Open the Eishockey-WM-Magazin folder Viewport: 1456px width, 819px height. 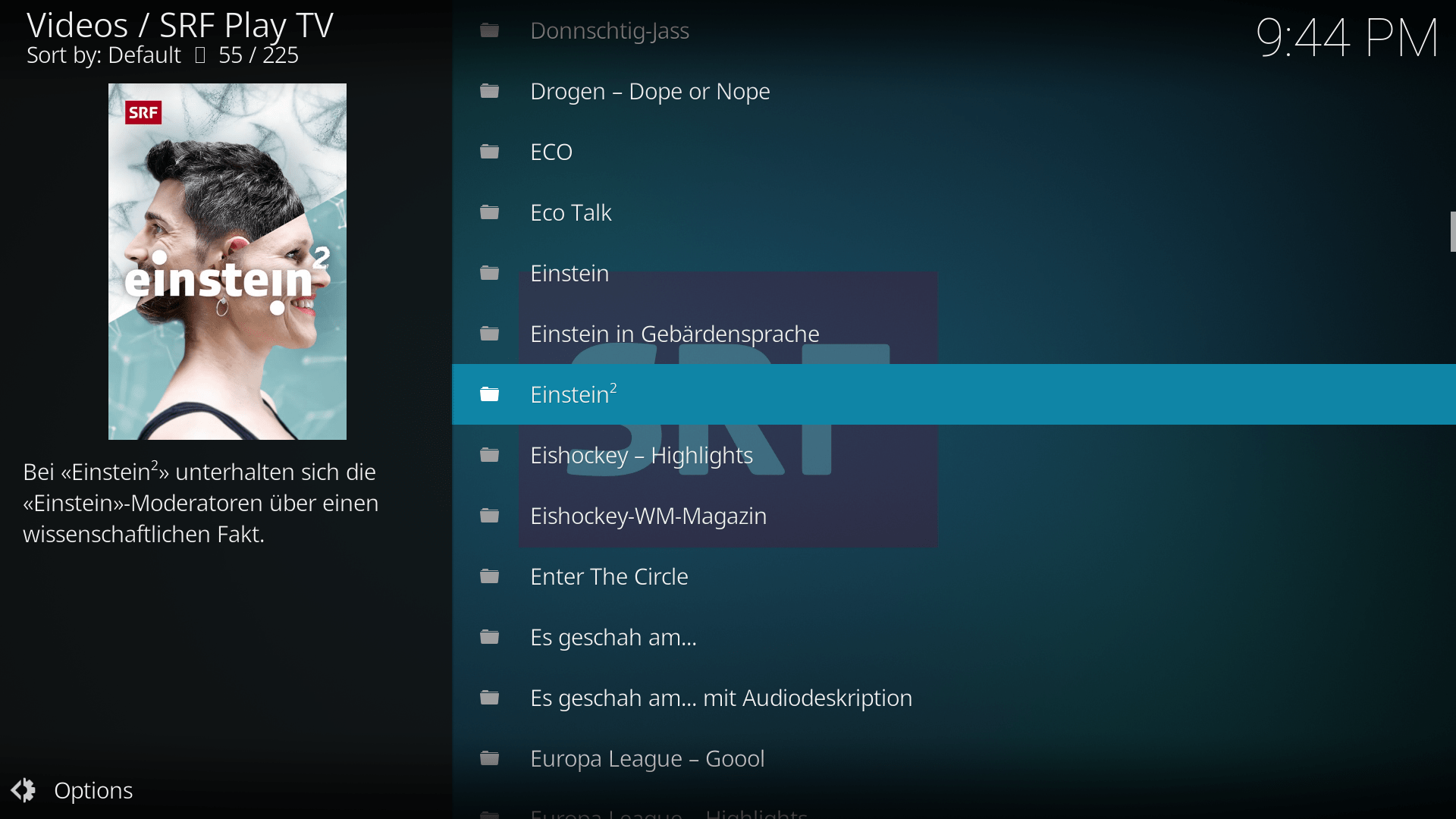(x=648, y=515)
